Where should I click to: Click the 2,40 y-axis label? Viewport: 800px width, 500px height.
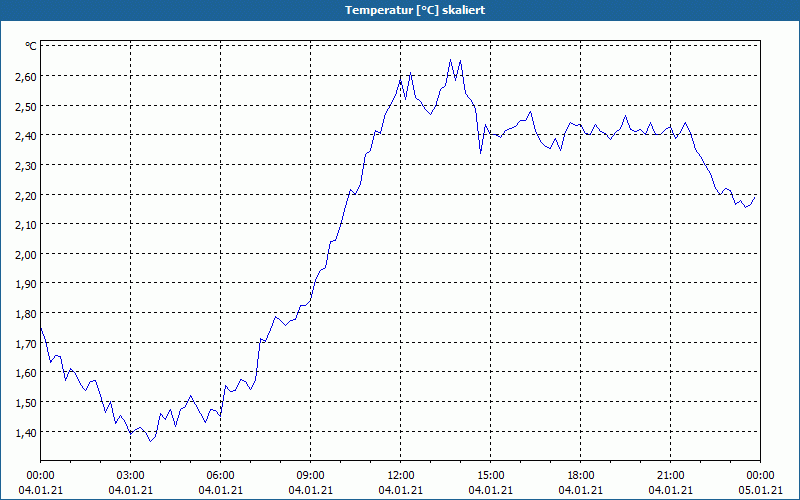coord(26,136)
